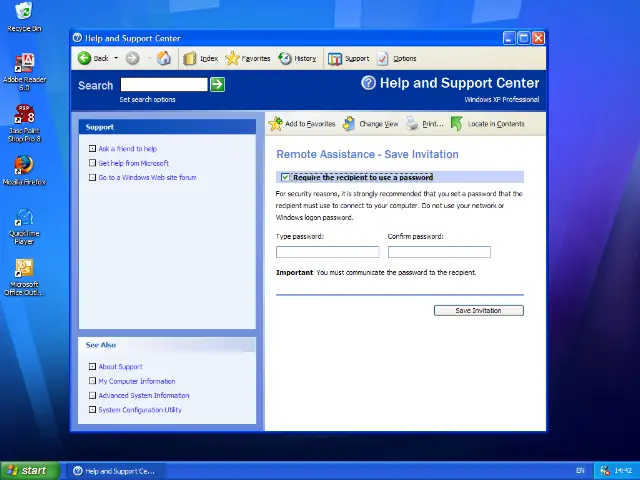Focus the Type password field
Image resolution: width=640 pixels, height=480 pixels.
tap(327, 252)
